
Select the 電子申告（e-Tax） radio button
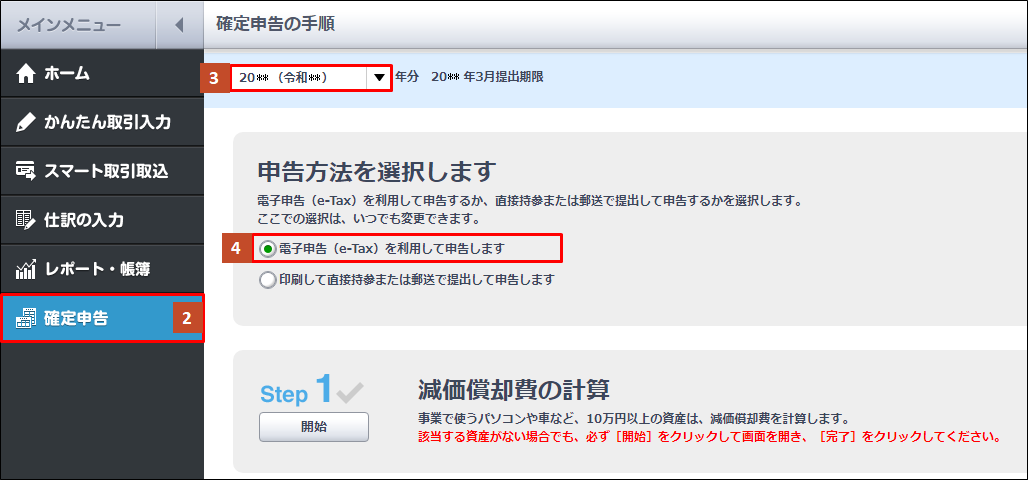point(267,248)
